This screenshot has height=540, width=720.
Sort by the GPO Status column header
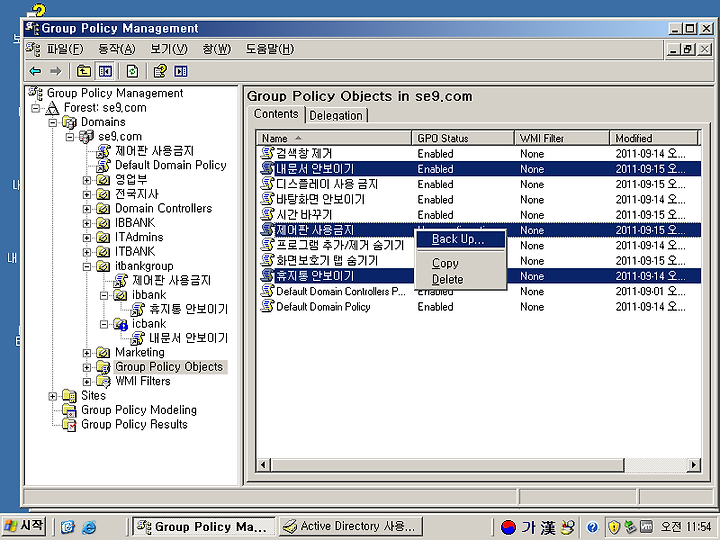coord(463,138)
